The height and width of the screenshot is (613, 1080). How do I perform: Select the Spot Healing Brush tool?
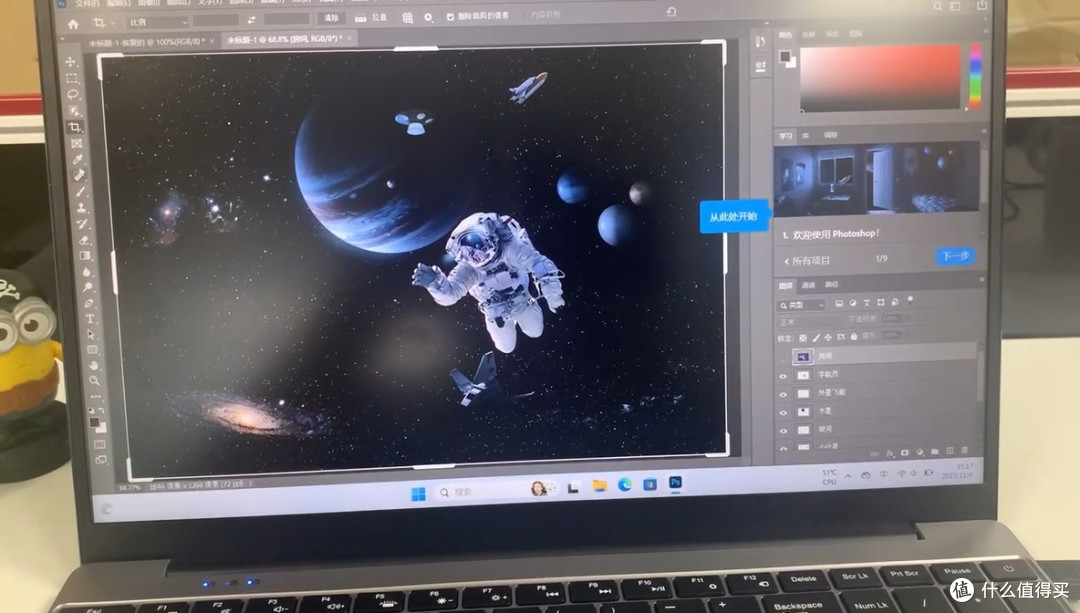[x=79, y=175]
